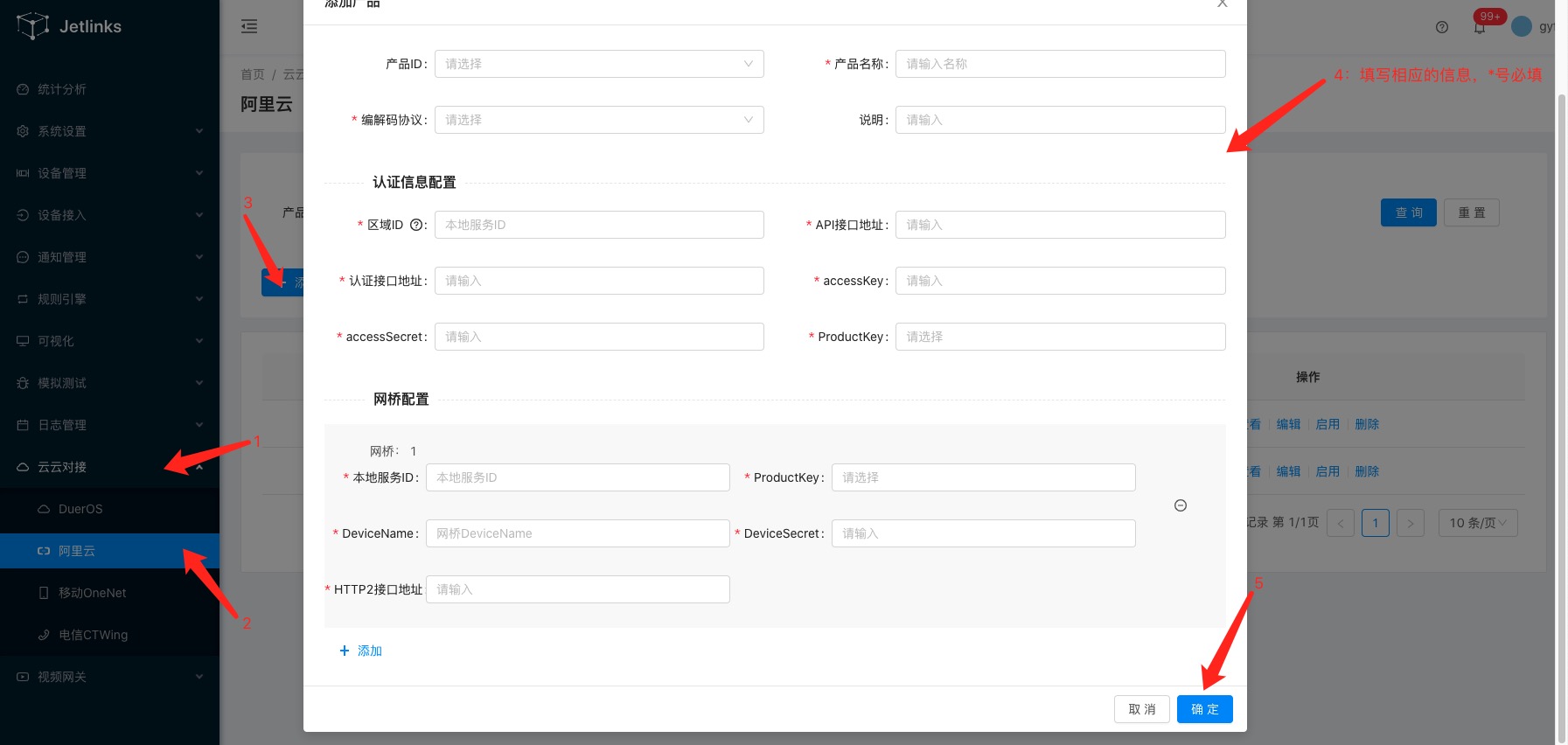Click the 区域ID help tooltip icon
Viewport: 1568px width, 745px height.
pos(416,225)
